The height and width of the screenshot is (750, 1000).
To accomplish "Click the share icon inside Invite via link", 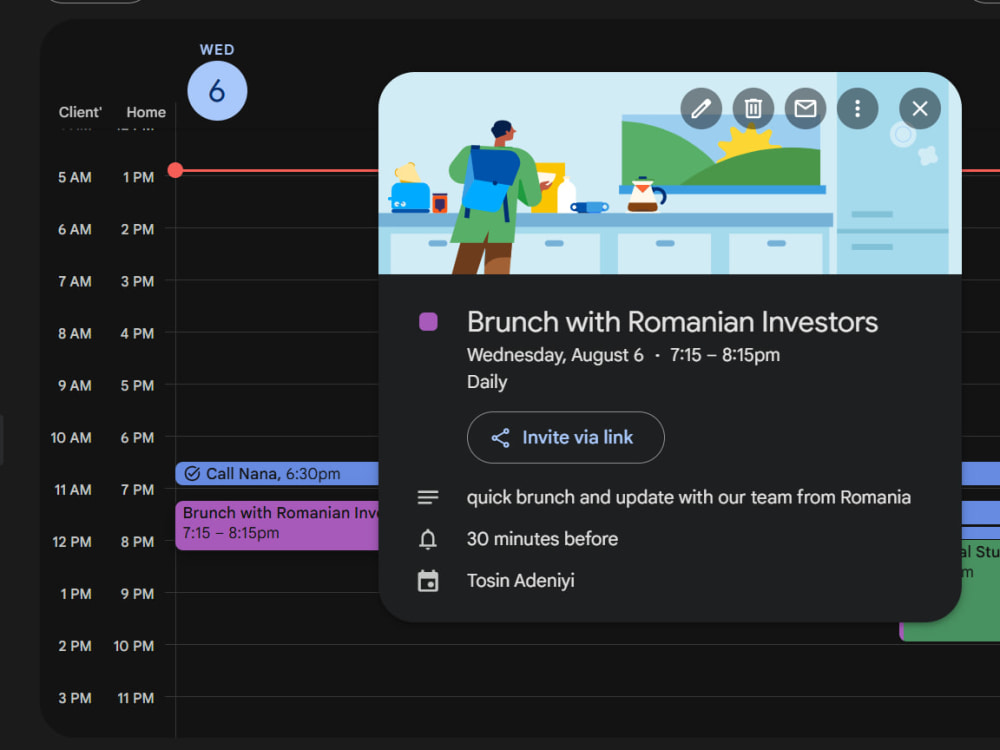I will 501,438.
